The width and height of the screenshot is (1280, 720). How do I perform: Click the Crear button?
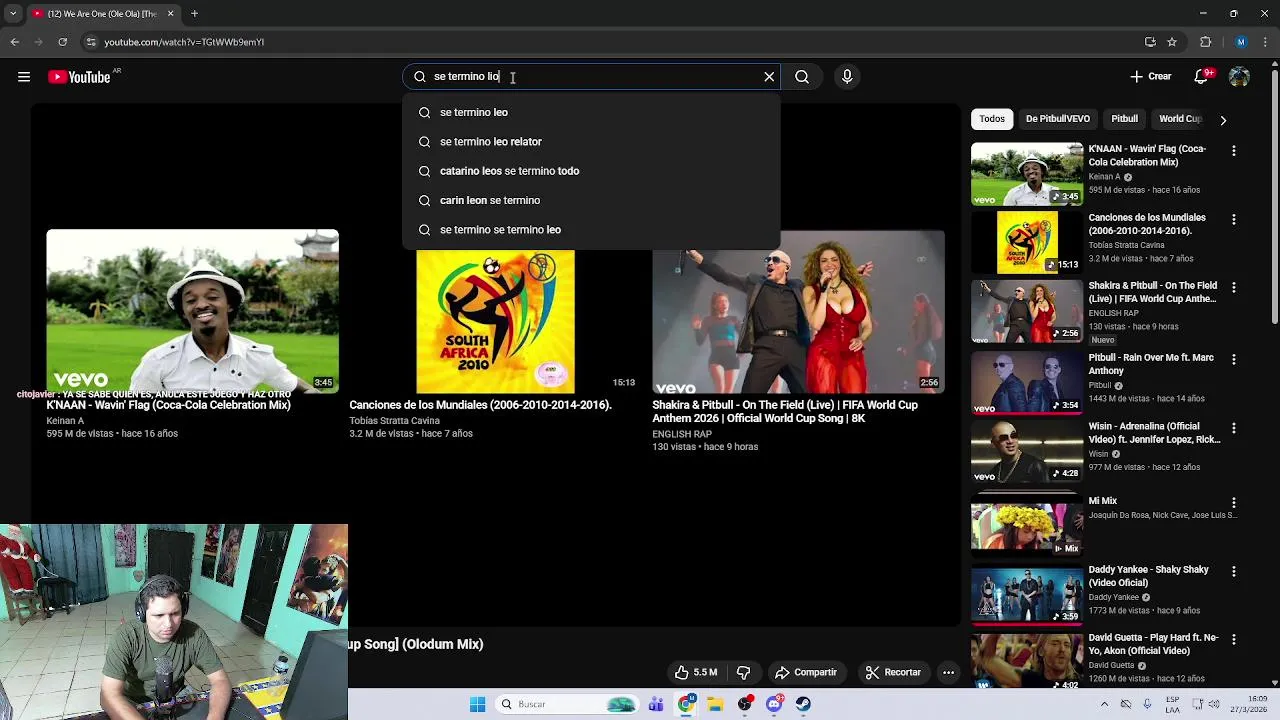point(1151,77)
